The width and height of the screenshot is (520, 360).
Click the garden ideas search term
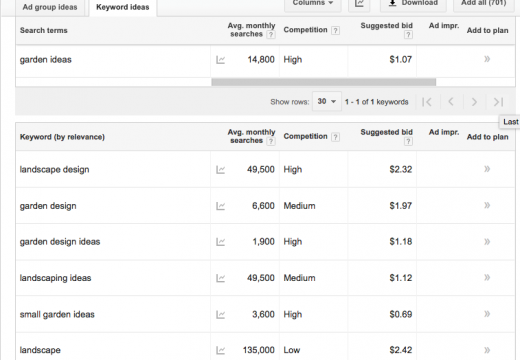tap(46, 60)
